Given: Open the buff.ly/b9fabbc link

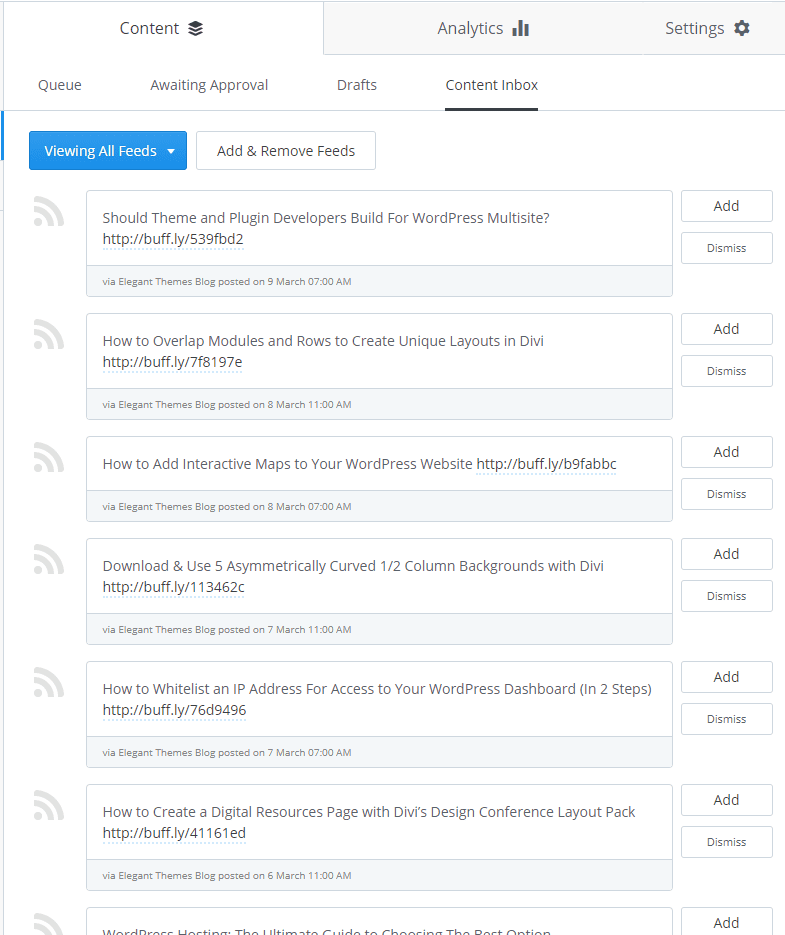Looking at the screenshot, I should point(546,464).
